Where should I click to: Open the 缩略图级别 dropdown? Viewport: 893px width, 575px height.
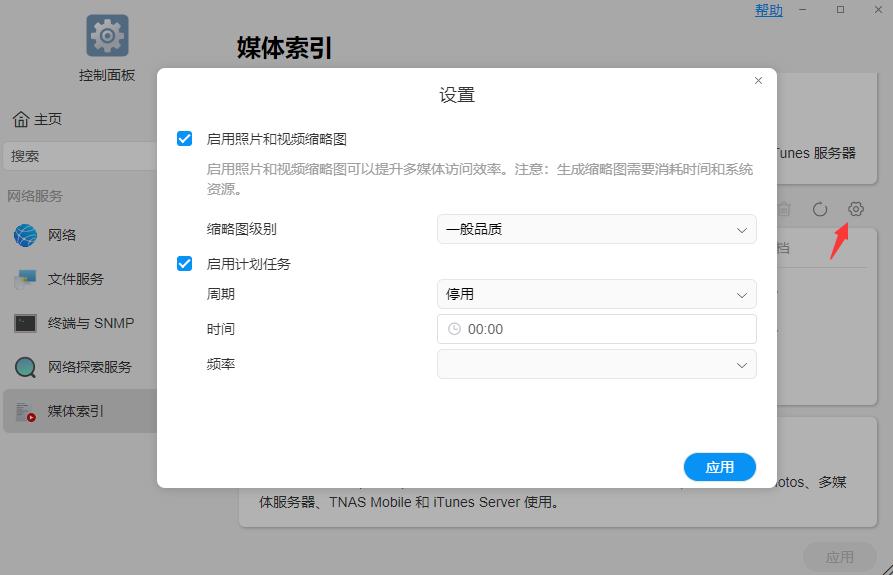click(x=596, y=229)
